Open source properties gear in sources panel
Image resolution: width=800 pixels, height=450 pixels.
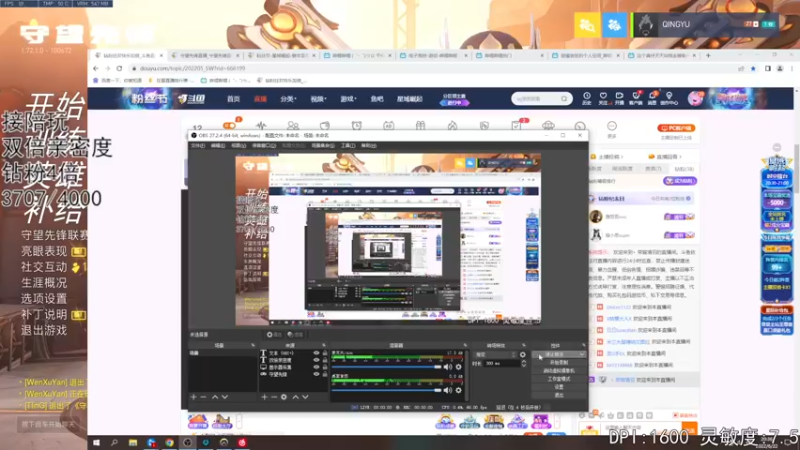pyautogui.click(x=284, y=397)
